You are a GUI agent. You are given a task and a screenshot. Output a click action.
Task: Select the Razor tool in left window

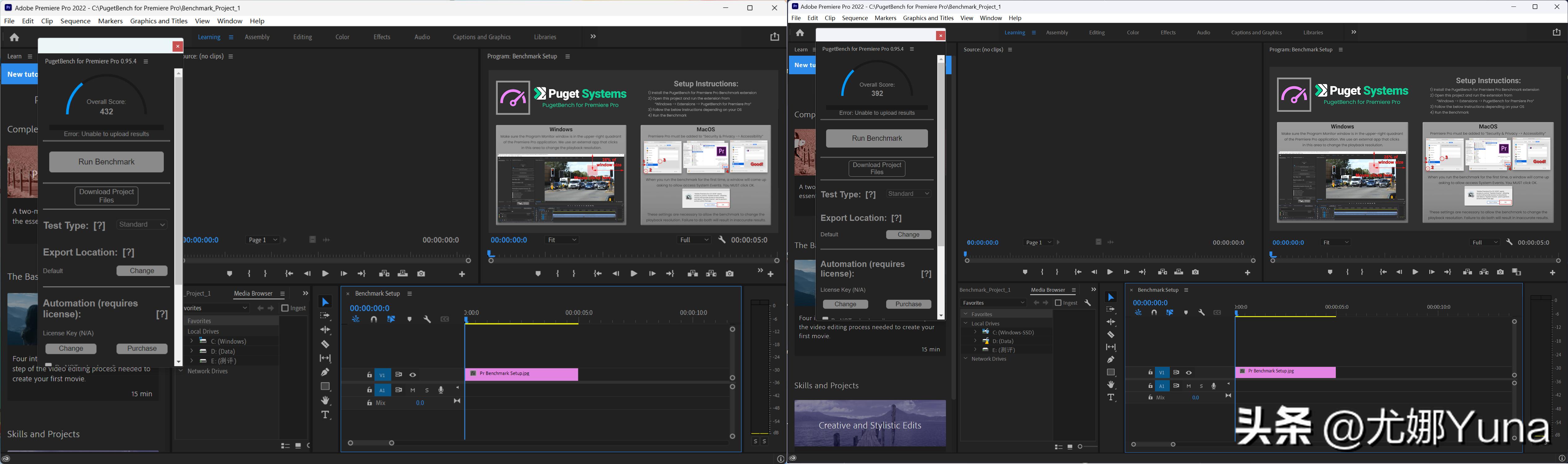[x=325, y=344]
